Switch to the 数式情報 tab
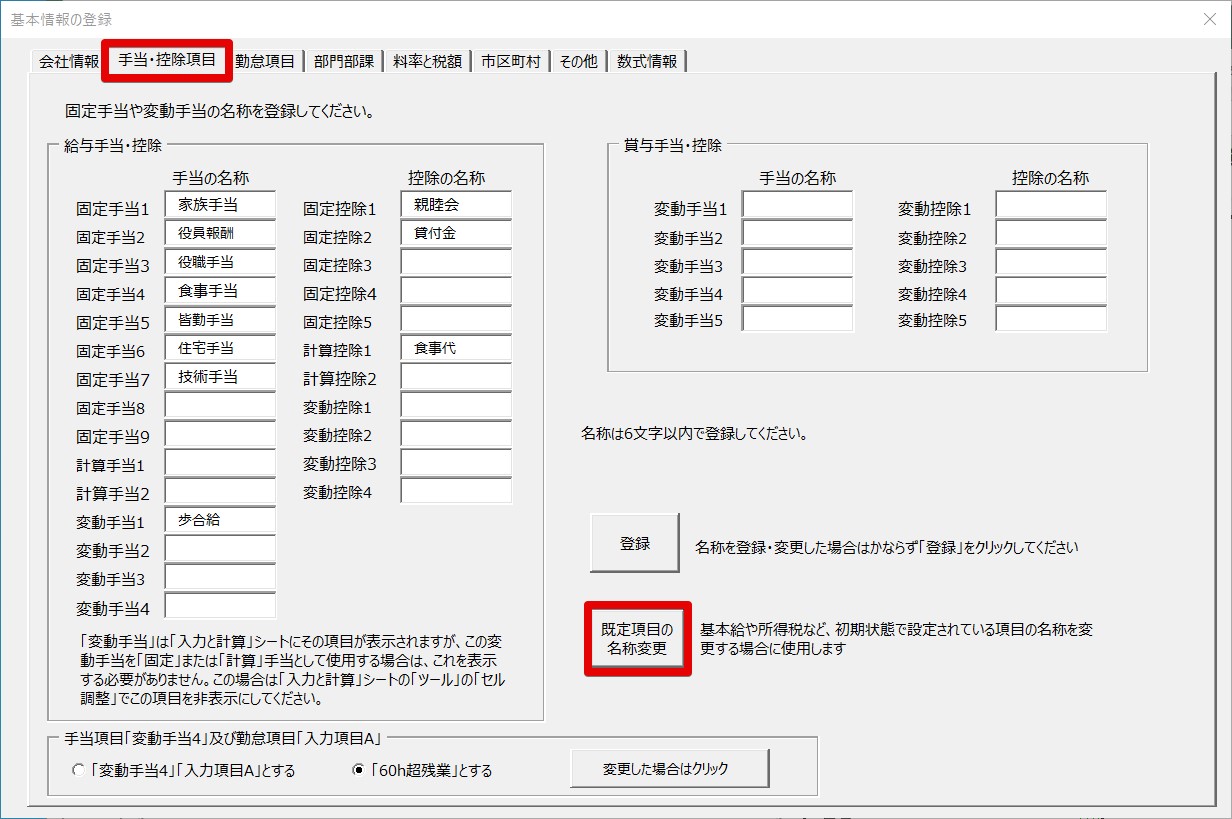The image size is (1232, 819). [647, 61]
